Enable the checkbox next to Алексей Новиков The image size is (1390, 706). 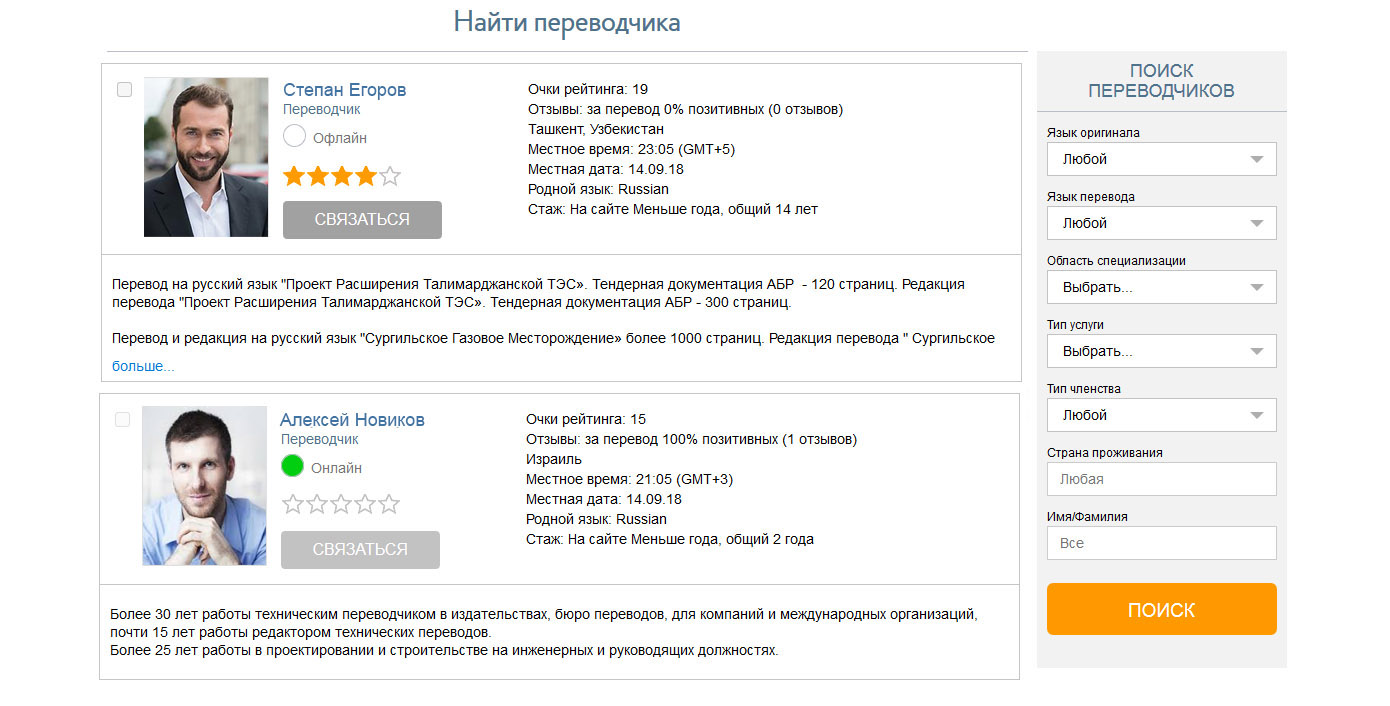tap(124, 419)
